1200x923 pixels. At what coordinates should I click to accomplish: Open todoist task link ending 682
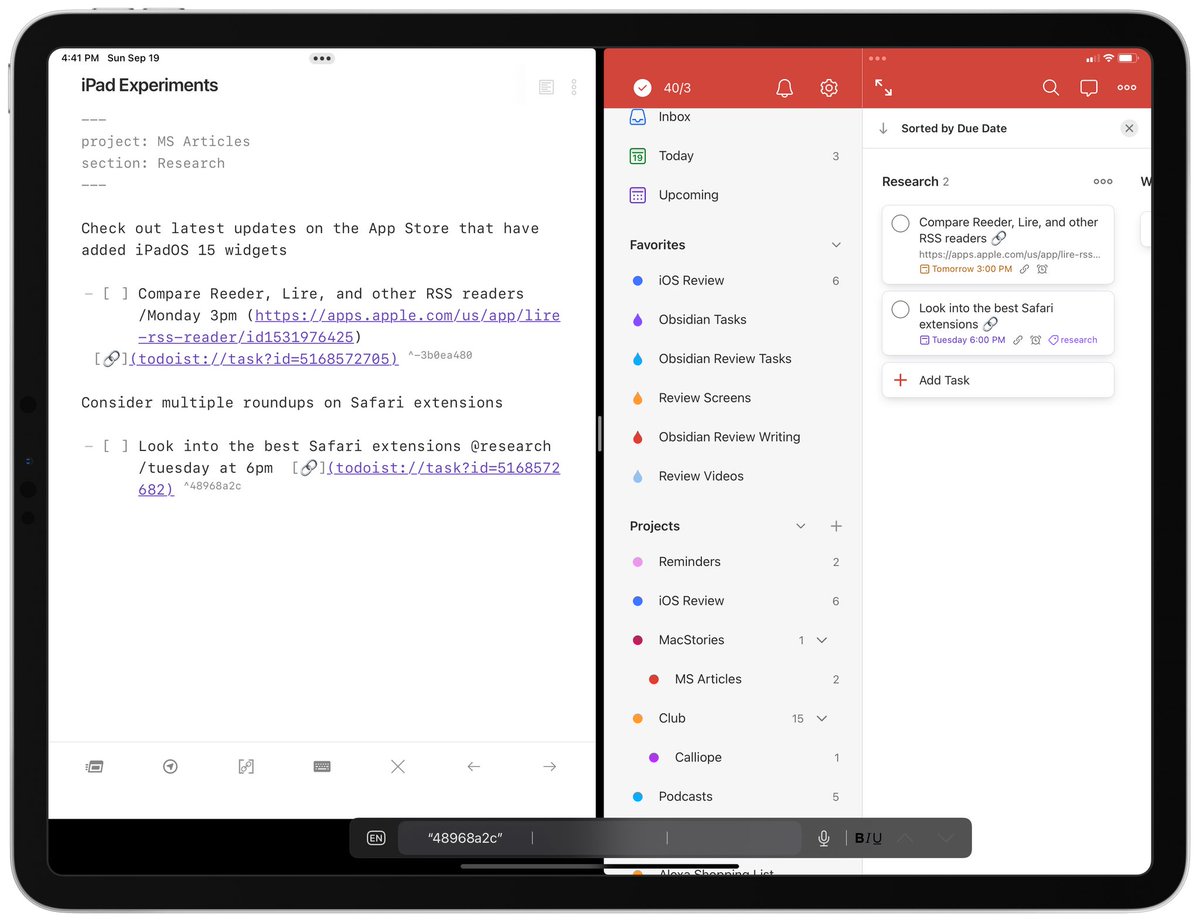(x=349, y=478)
